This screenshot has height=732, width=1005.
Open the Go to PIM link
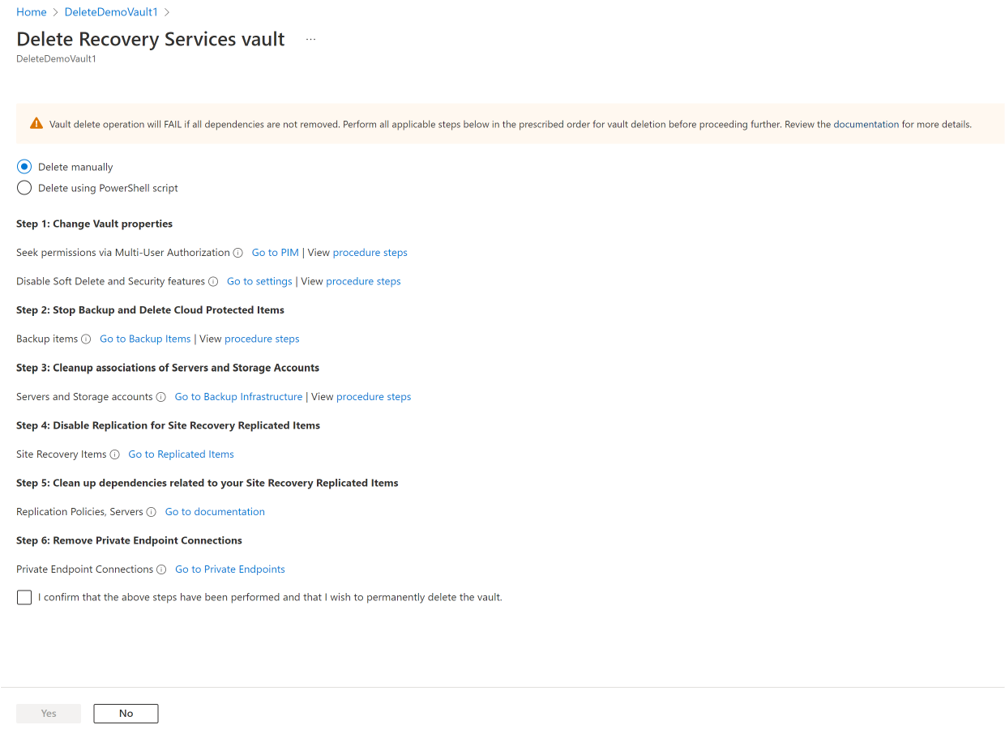coord(275,252)
